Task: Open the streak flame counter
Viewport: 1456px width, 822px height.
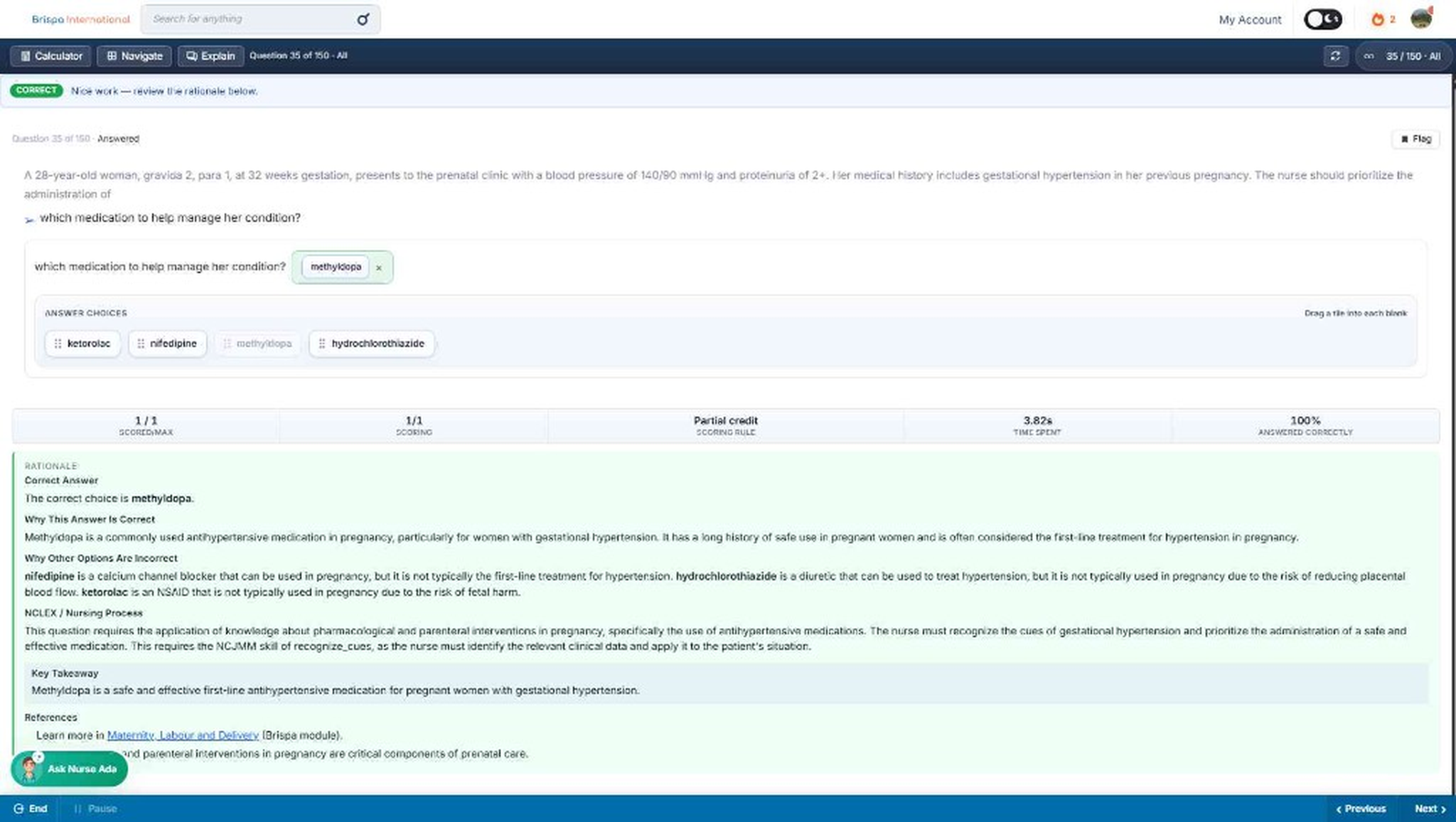Action: [x=1383, y=19]
